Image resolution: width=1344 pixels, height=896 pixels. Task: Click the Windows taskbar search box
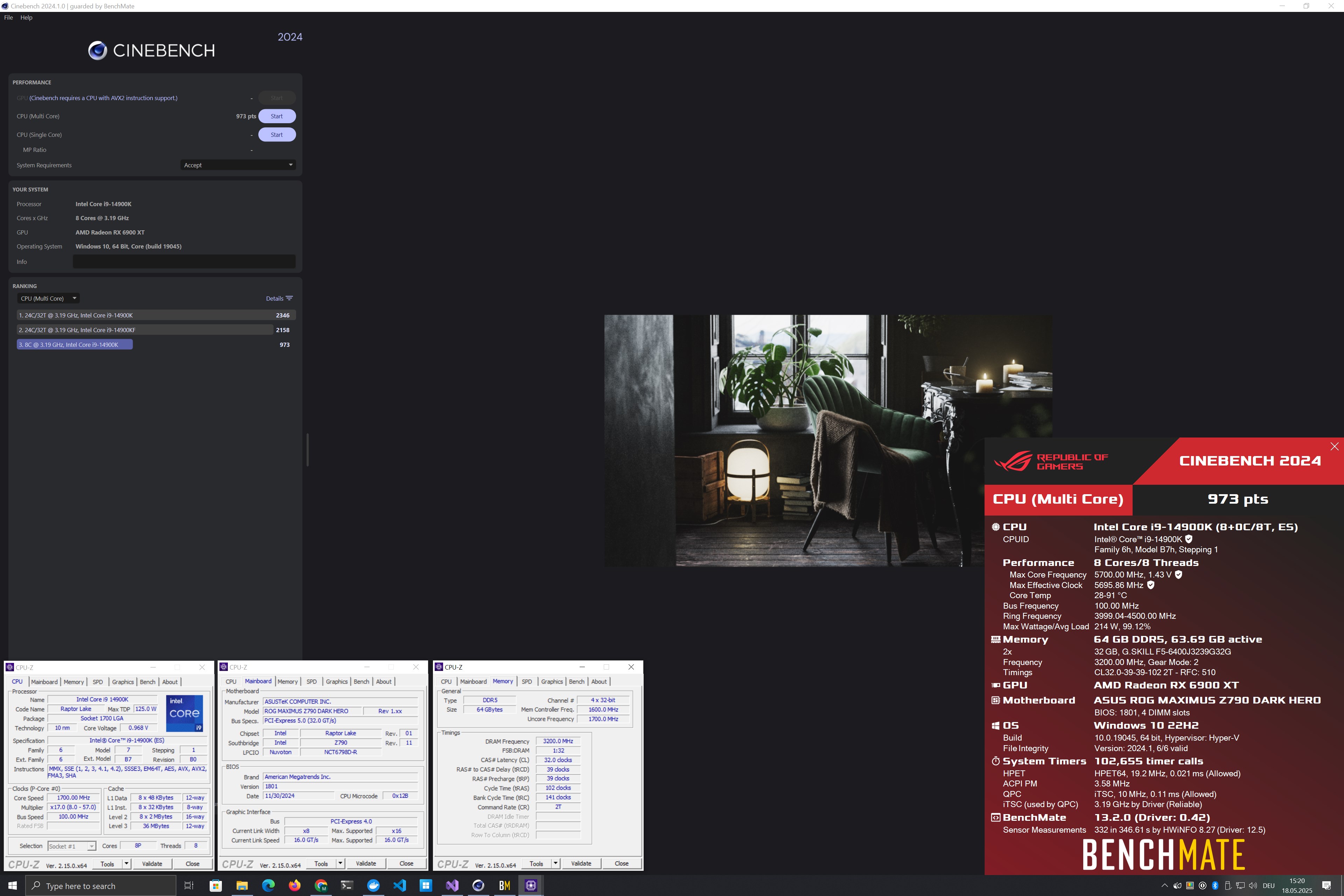click(100, 886)
